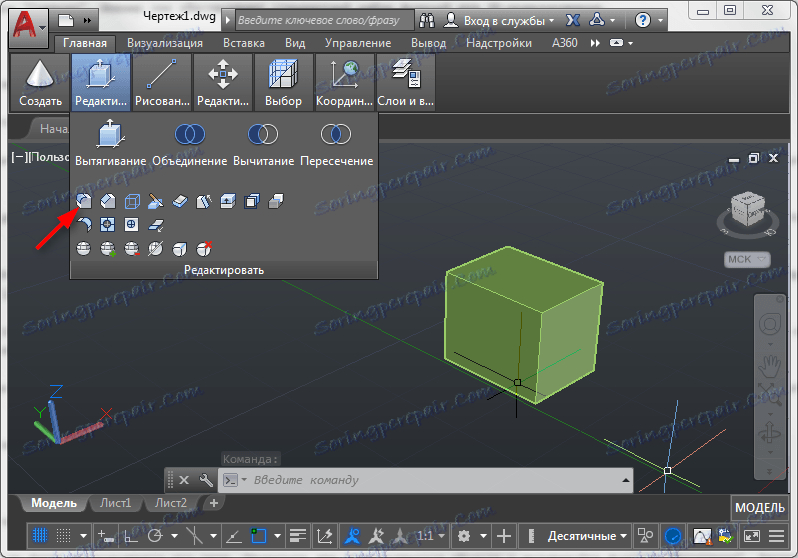Image resolution: width=798 pixels, height=558 pixels.
Task: Click the Создать panel button
Action: (40, 82)
